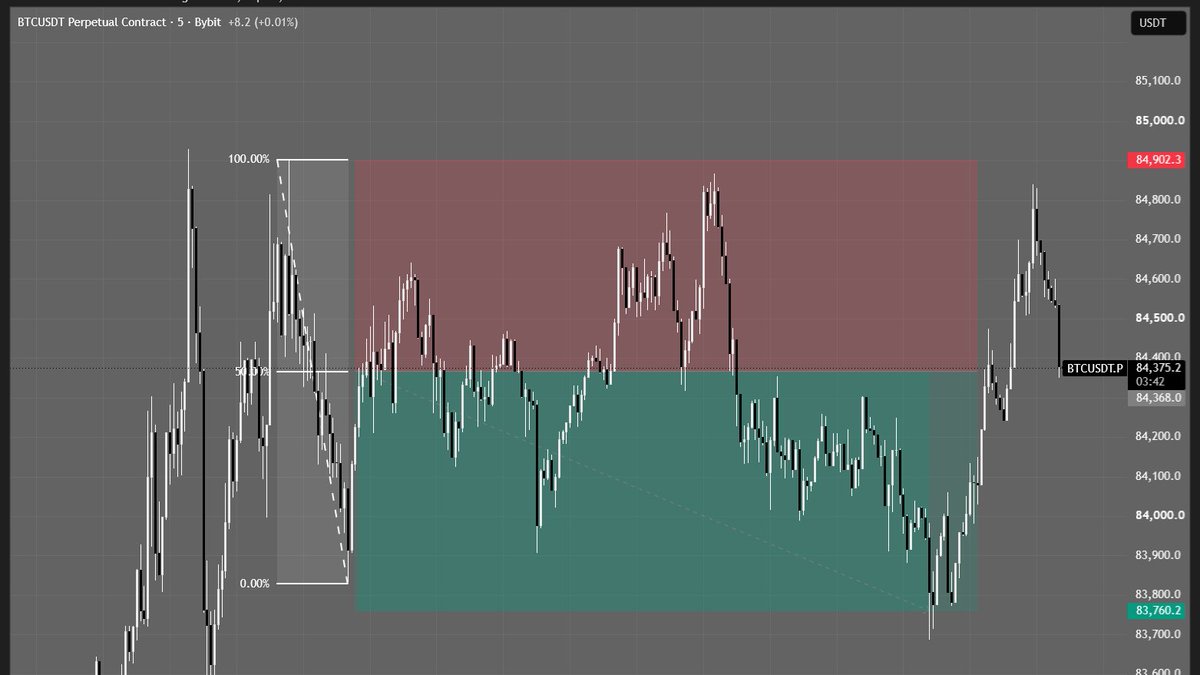Open the USDT currency selector
Image resolution: width=1200 pixels, height=675 pixels.
tap(1158, 22)
